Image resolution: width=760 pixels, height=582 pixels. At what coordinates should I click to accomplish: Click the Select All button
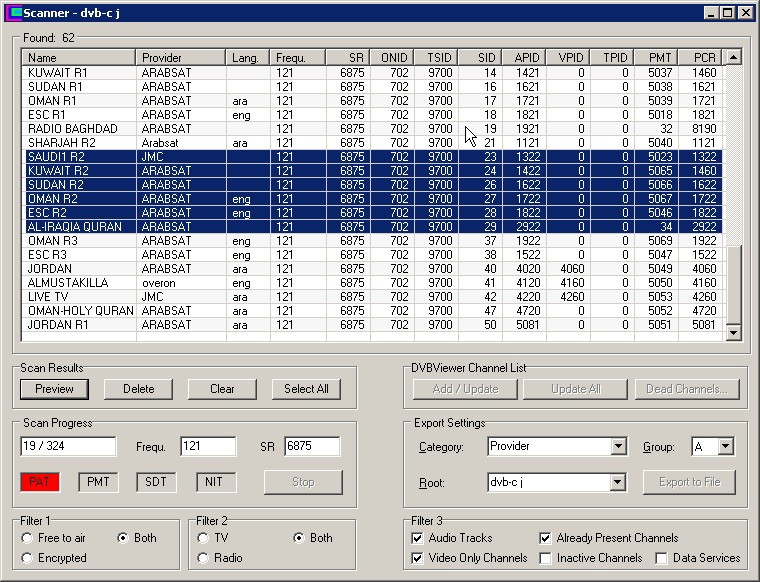point(306,389)
